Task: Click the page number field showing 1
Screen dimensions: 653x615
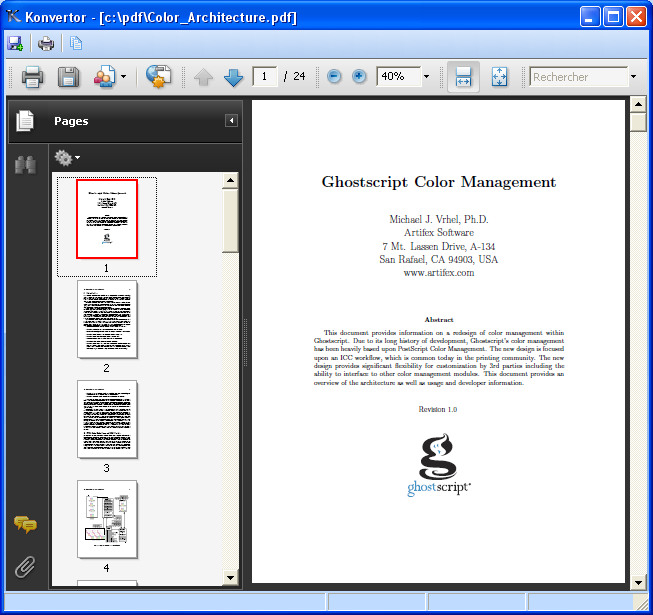Action: 264,77
